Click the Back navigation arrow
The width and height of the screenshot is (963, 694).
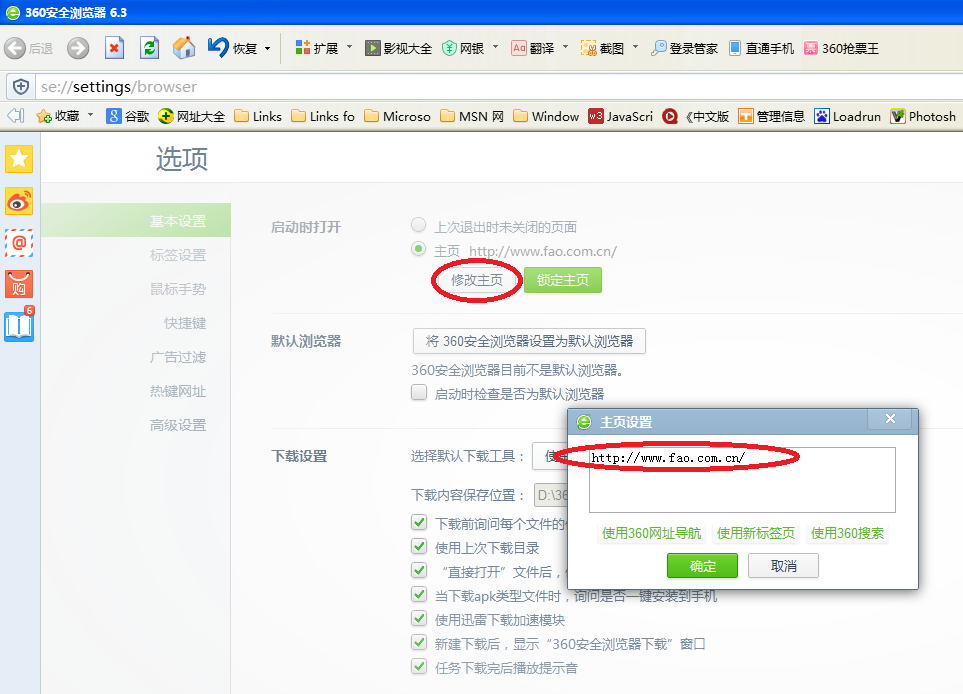15,48
